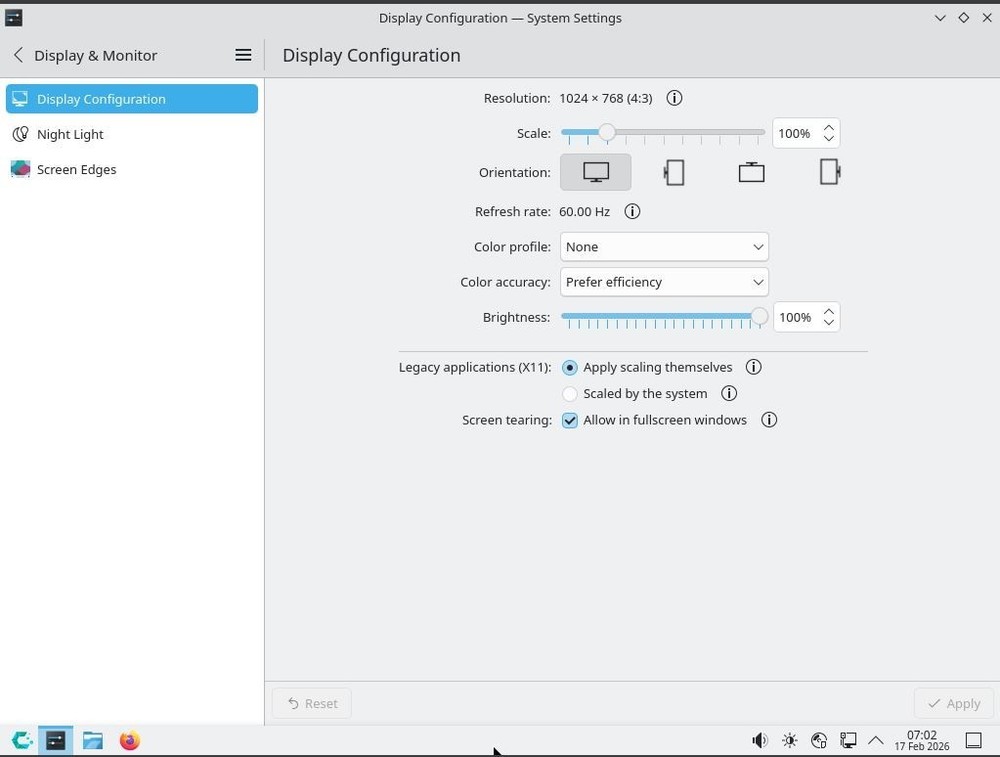Select 'Scaled by the system' radio button
Screen dimensions: 1000x757
coord(570,394)
